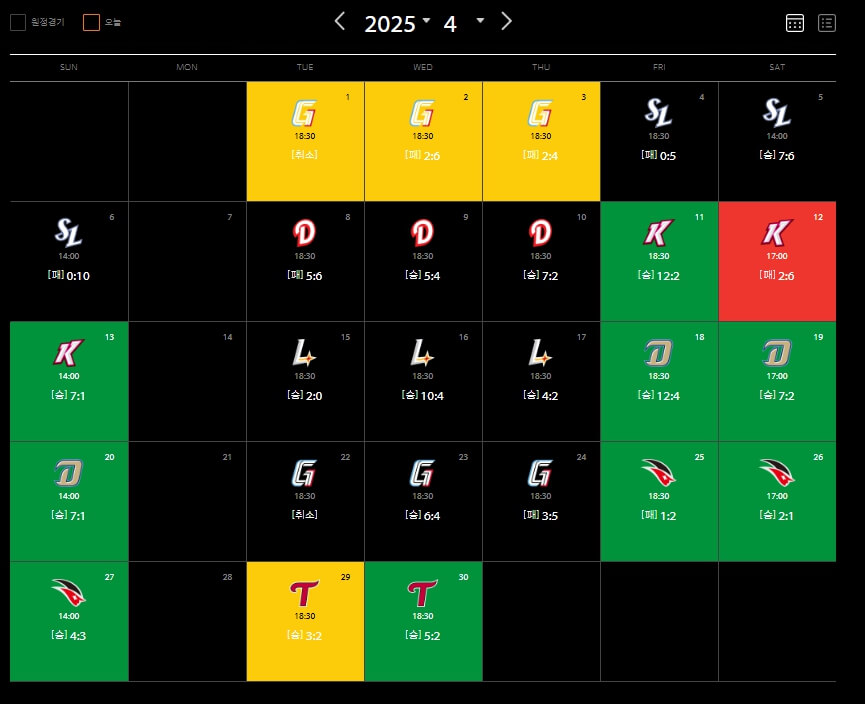865x704 pixels.
Task: Open L logo on April 16
Action: tap(422, 353)
